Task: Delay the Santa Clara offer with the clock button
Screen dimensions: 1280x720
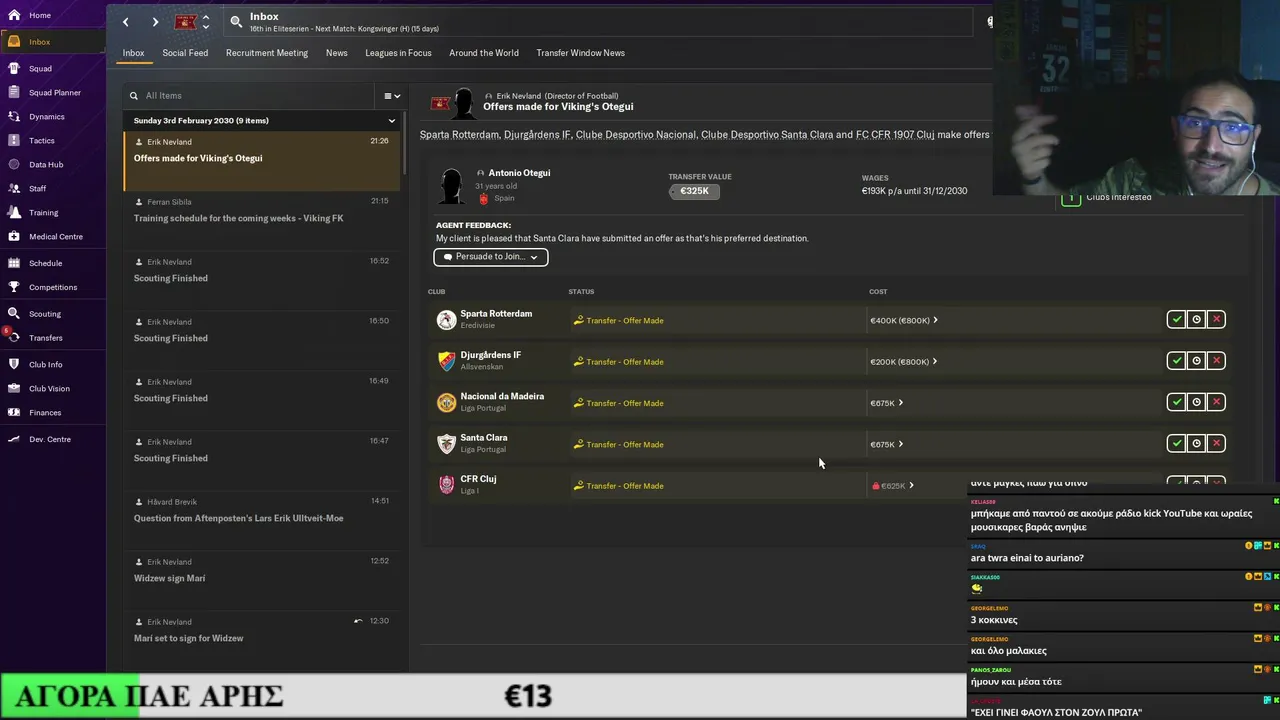Action: (x=1196, y=443)
